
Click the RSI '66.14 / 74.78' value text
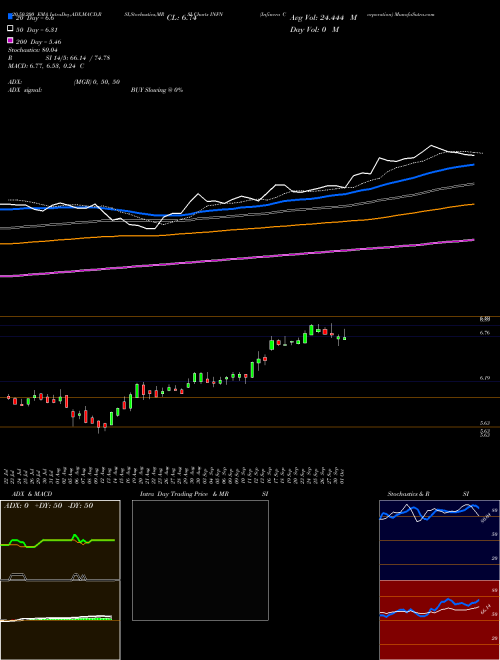(89, 58)
